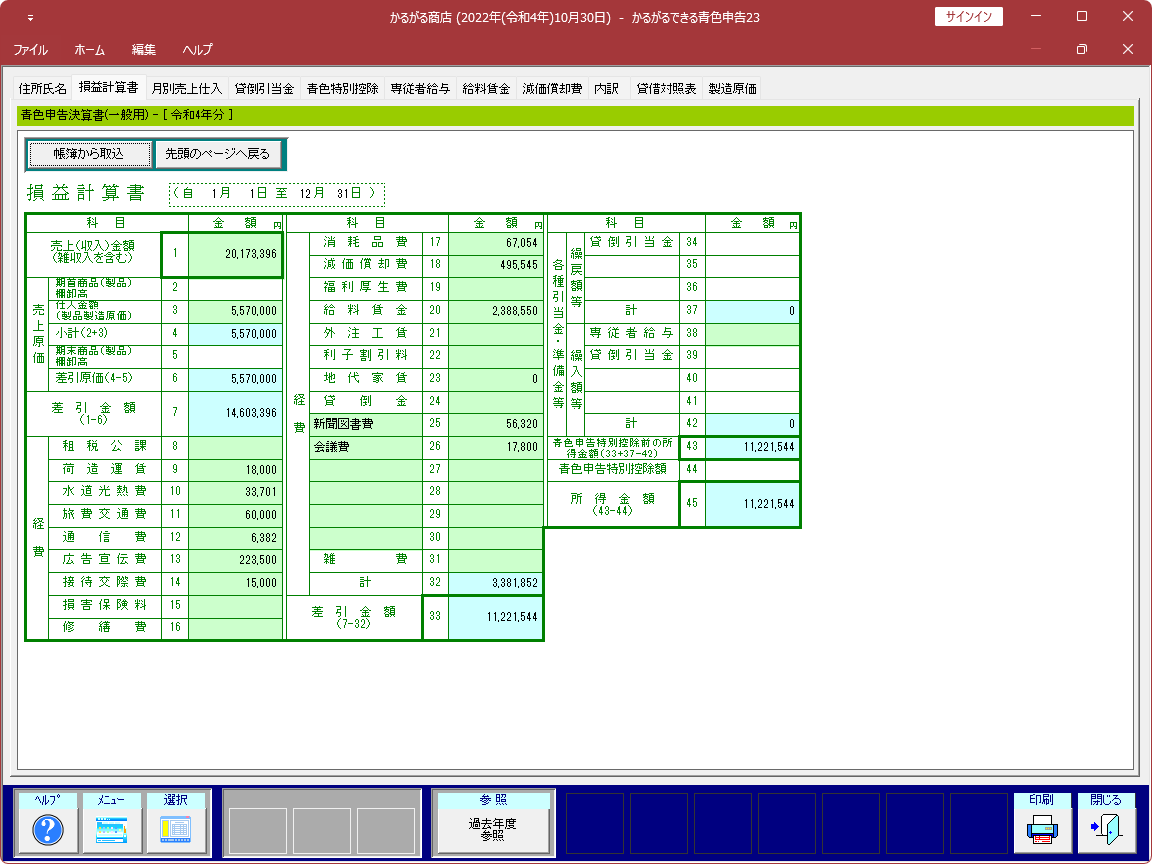The height and width of the screenshot is (864, 1152).
Task: Click the 福利厚生費 amount field
Action: [496, 288]
